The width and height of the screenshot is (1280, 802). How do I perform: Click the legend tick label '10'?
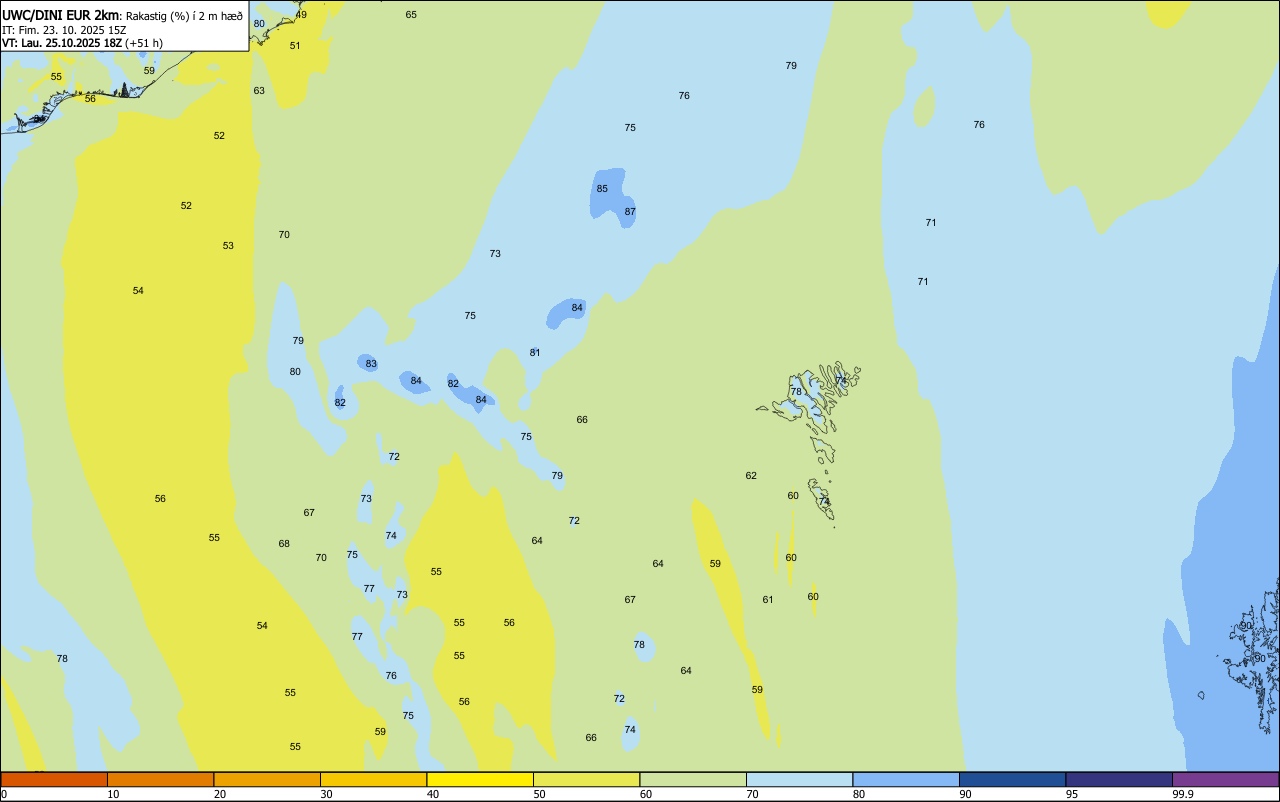[x=113, y=794]
